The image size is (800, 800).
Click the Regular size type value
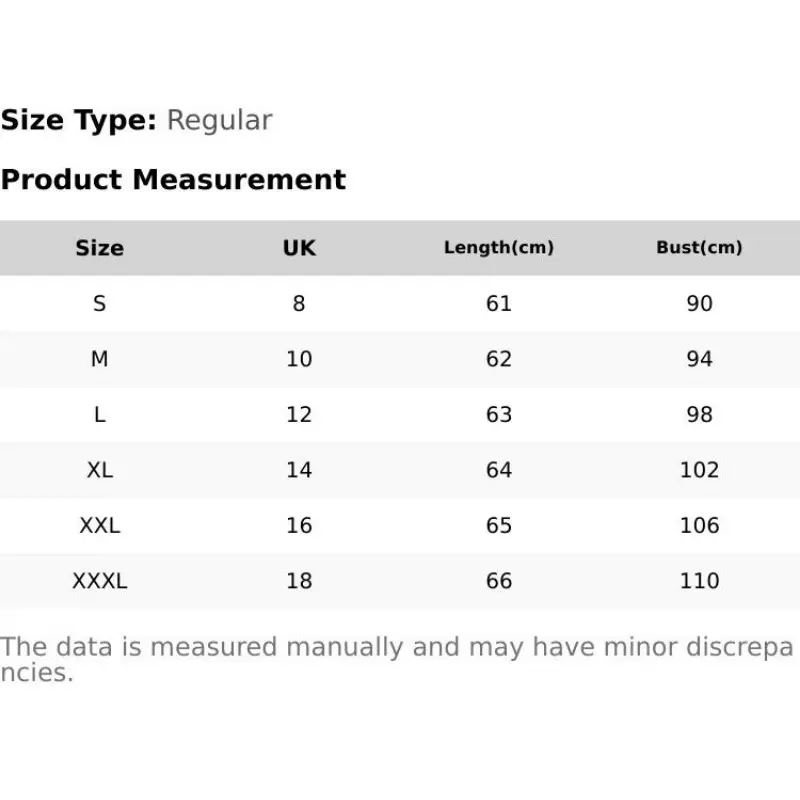219,121
